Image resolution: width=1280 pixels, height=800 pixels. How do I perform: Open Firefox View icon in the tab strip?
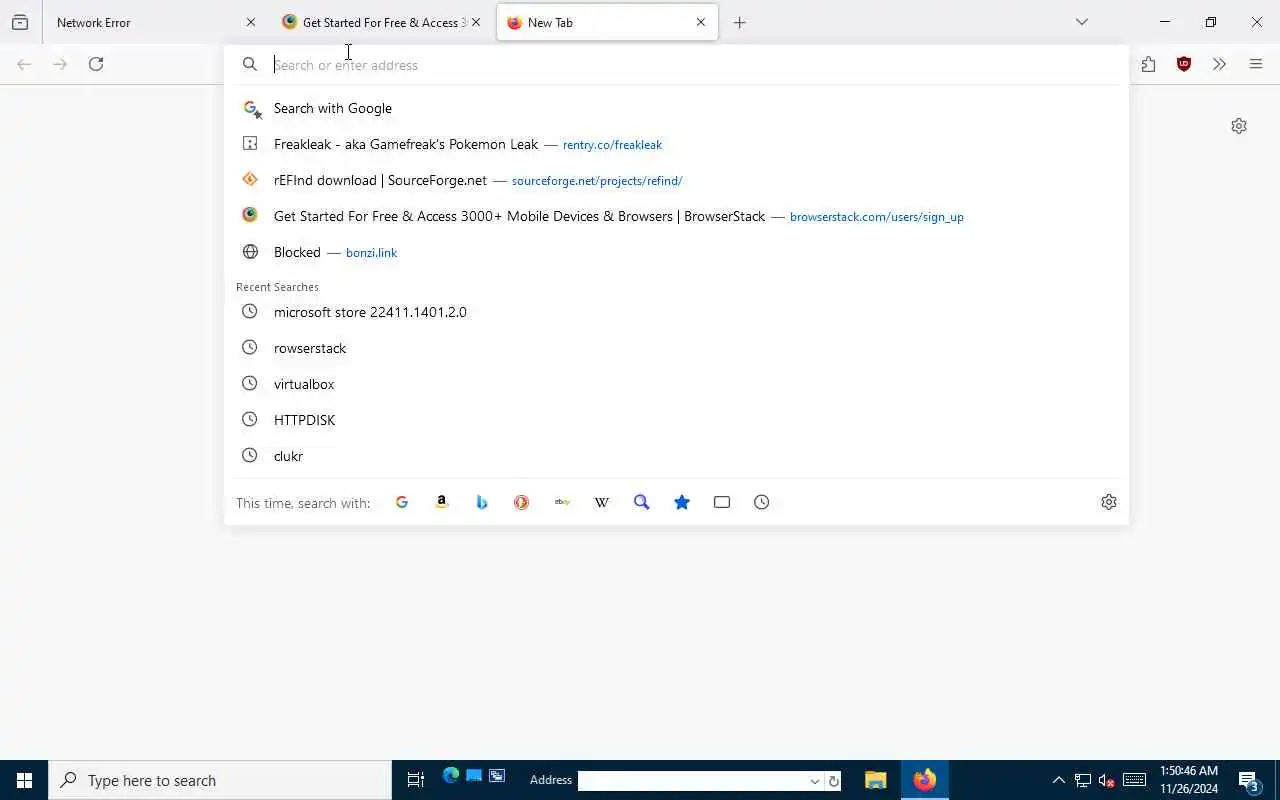point(20,22)
